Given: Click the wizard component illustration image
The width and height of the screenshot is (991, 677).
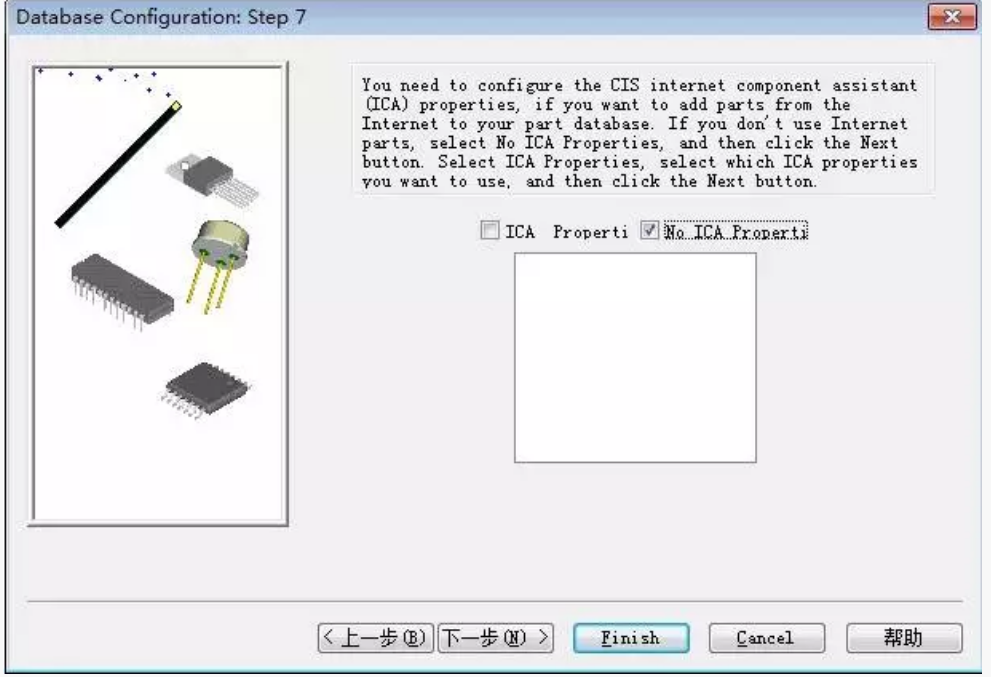Looking at the screenshot, I should 158,294.
